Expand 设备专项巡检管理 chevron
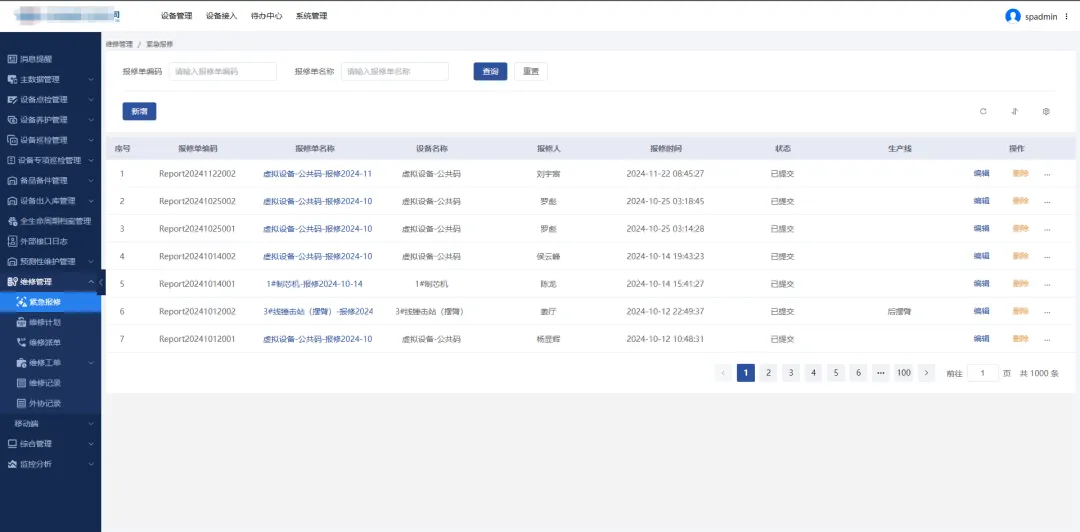 (x=91, y=161)
